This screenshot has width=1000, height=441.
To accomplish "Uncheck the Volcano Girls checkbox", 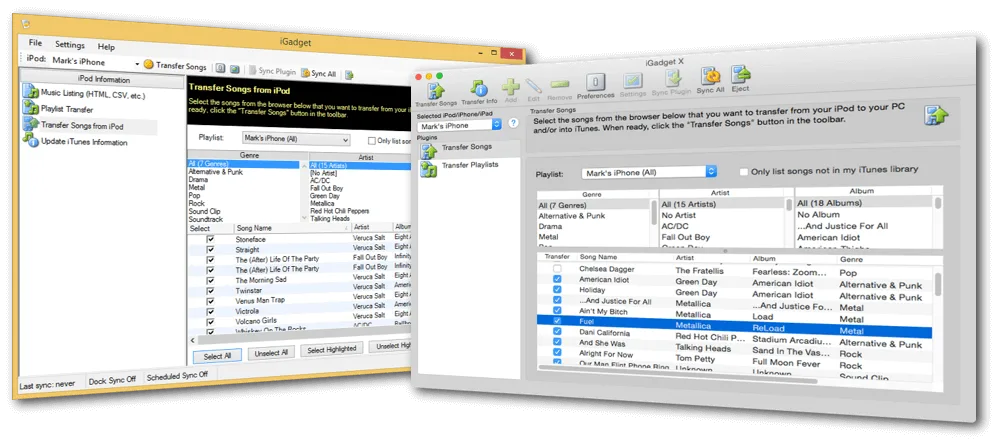I will [x=210, y=320].
